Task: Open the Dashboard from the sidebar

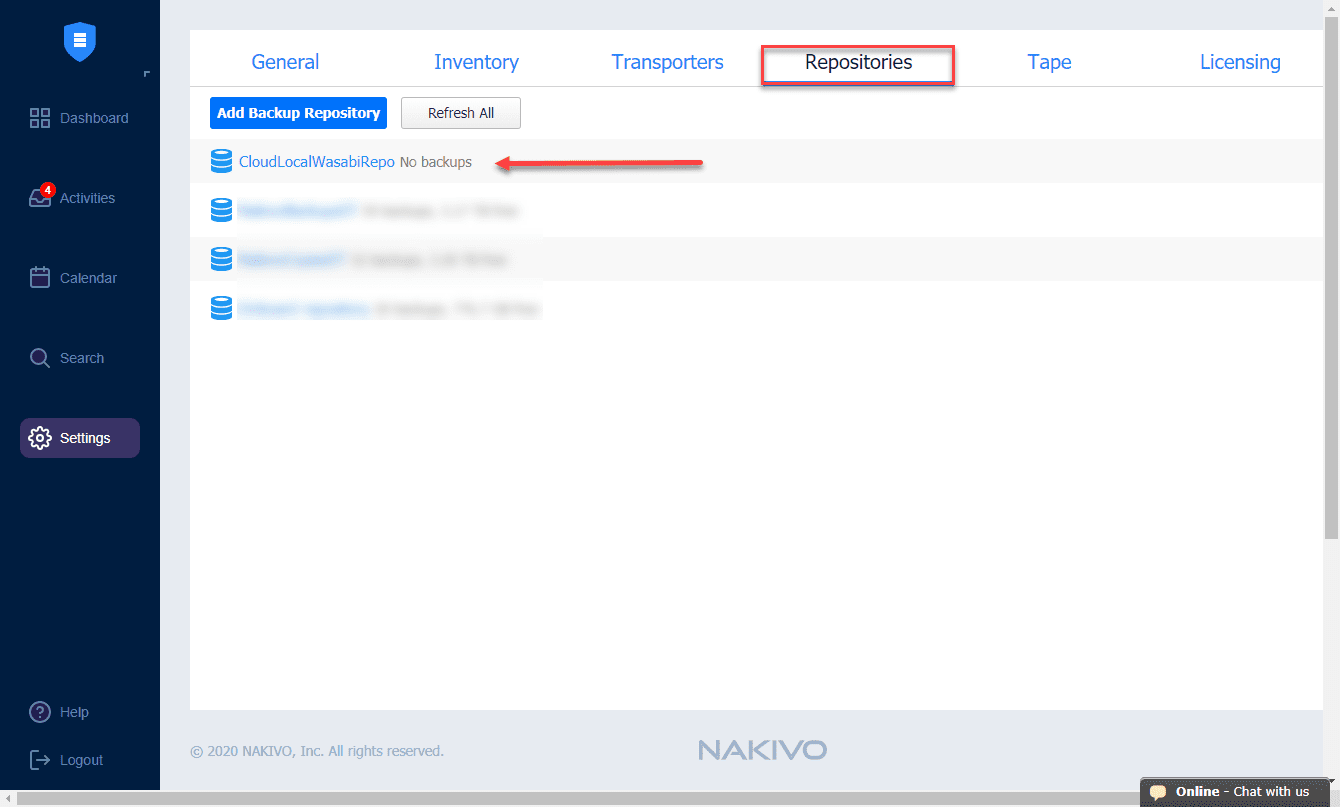Action: (79, 118)
